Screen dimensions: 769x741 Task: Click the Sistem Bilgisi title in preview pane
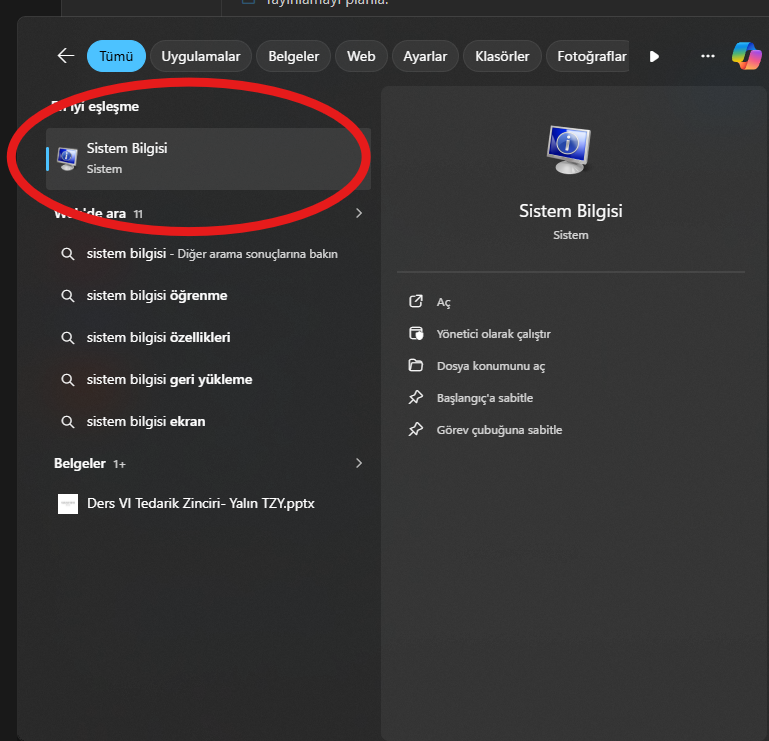pyautogui.click(x=571, y=211)
